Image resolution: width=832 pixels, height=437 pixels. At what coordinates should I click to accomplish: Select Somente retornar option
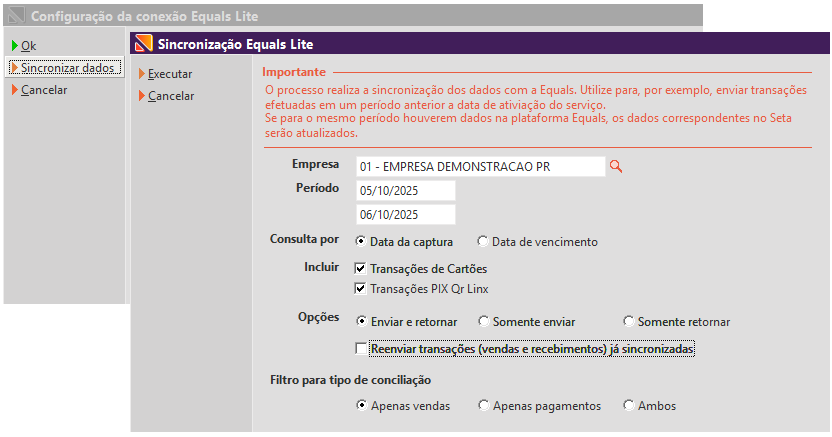(x=628, y=322)
